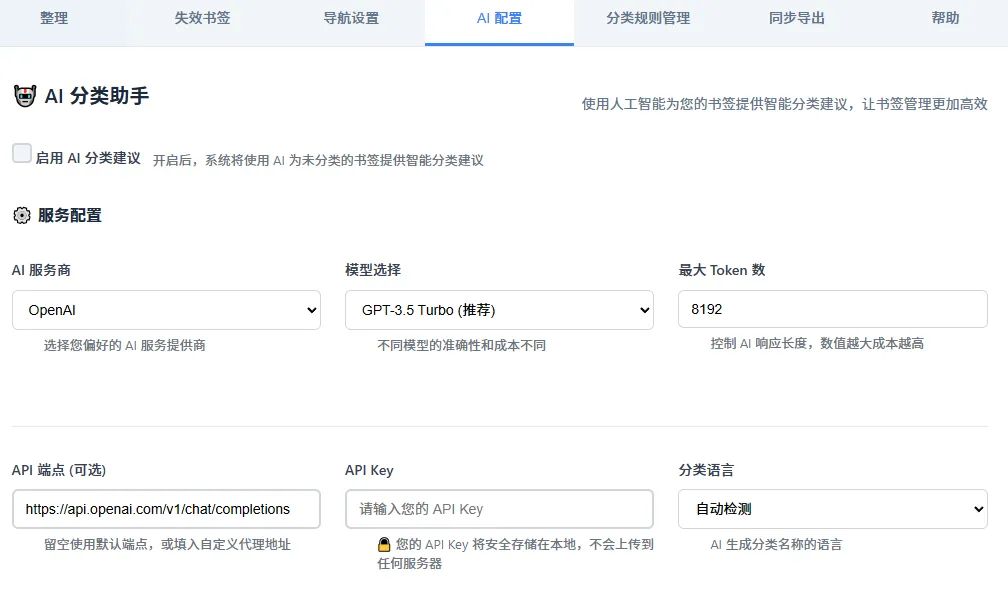
Task: Focus the 最大 Token 数 input field
Action: (832, 309)
